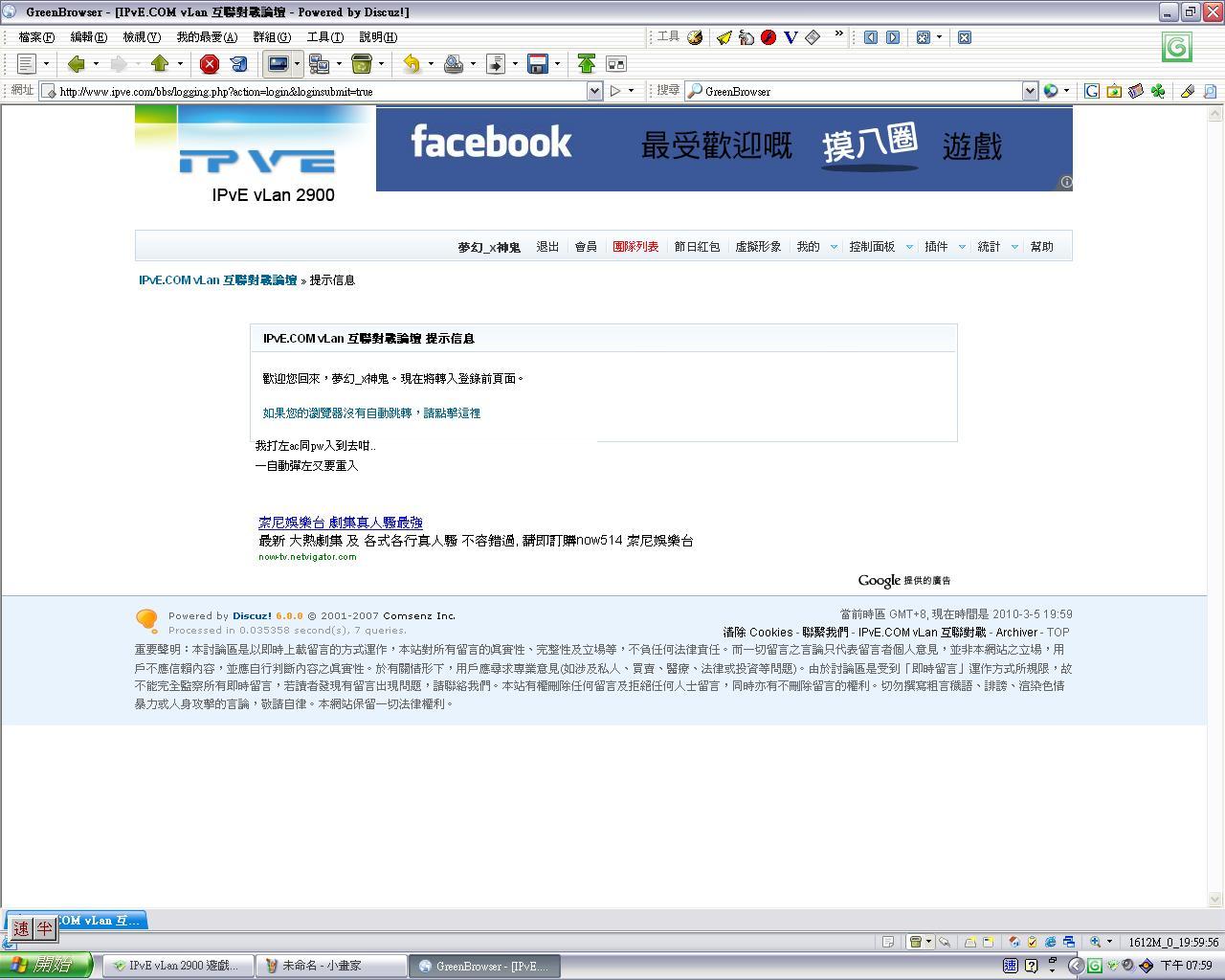Click the Start button on taskbar
This screenshot has width=1225, height=980.
point(46,966)
